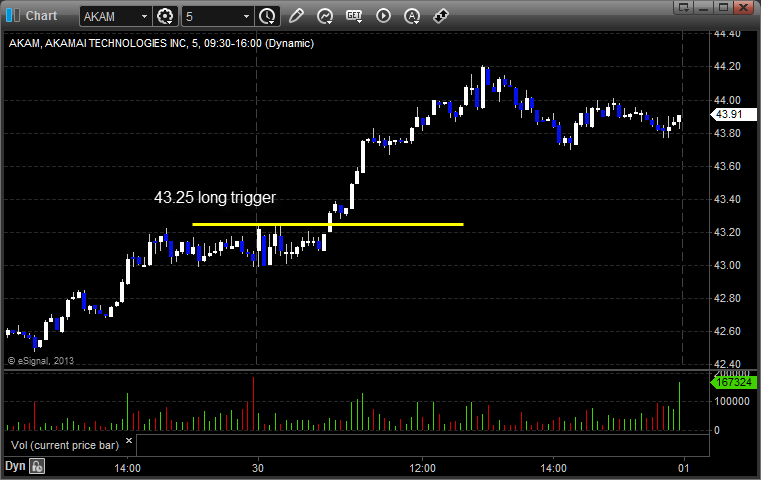Minimize the Chart window

[704, 7]
